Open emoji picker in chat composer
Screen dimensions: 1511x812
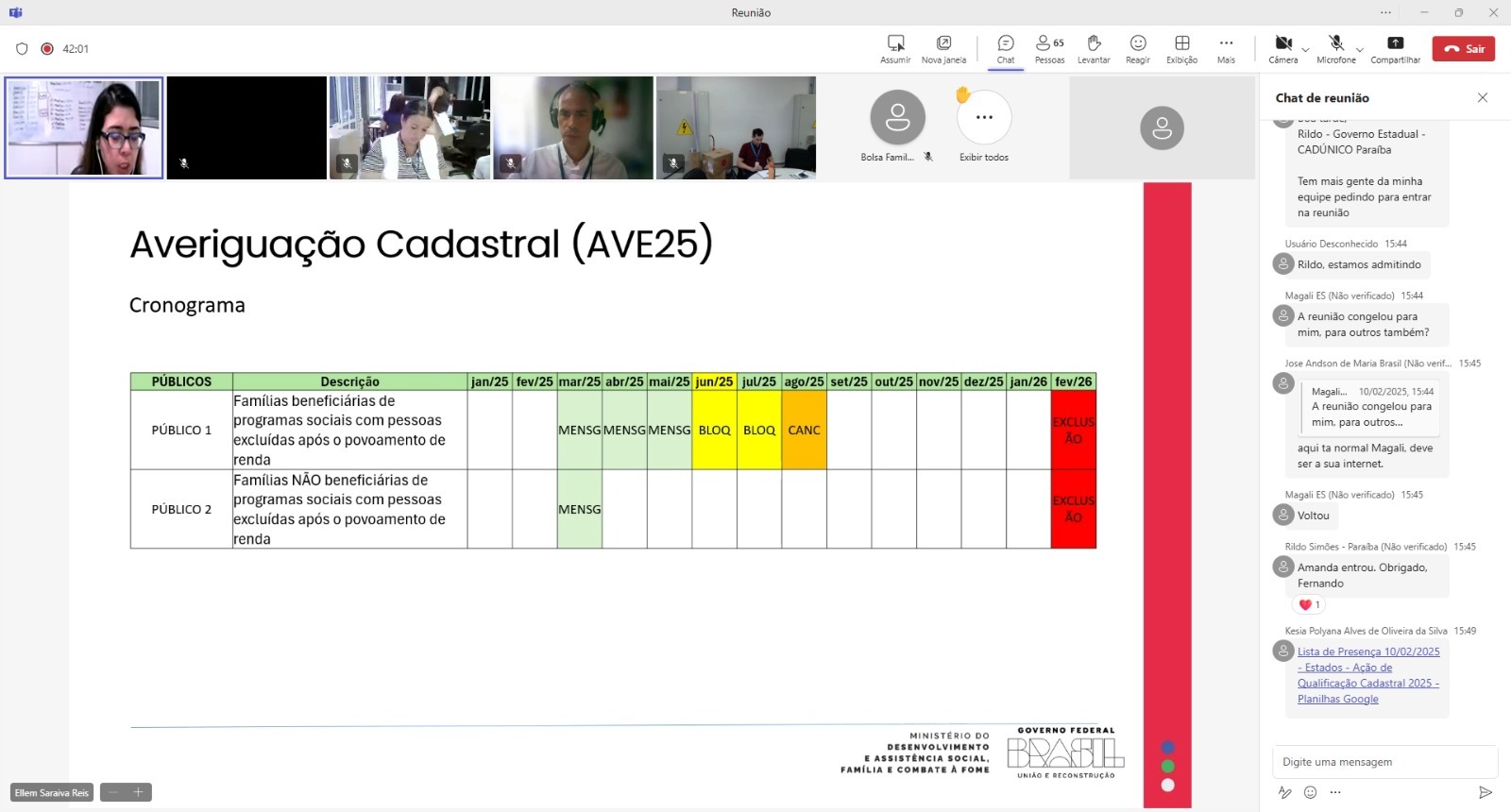tap(1310, 792)
